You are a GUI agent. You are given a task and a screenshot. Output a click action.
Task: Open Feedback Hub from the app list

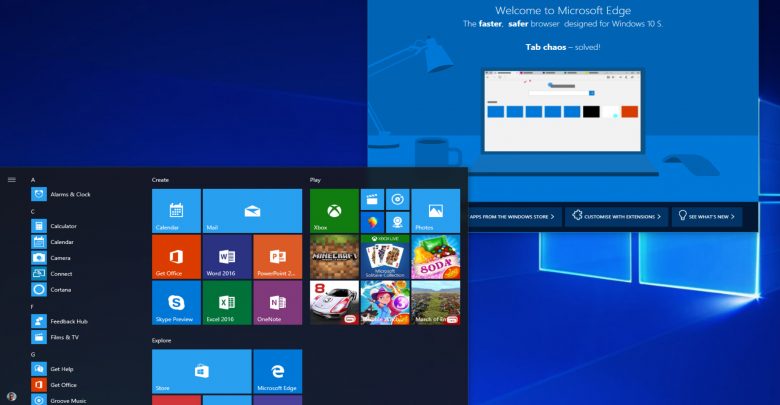pos(60,321)
